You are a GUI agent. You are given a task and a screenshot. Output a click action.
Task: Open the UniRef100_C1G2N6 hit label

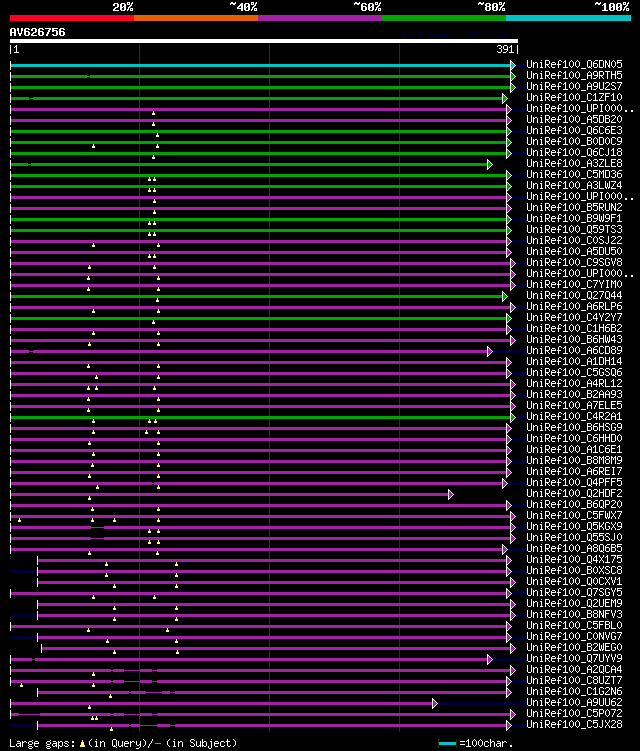coord(574,692)
